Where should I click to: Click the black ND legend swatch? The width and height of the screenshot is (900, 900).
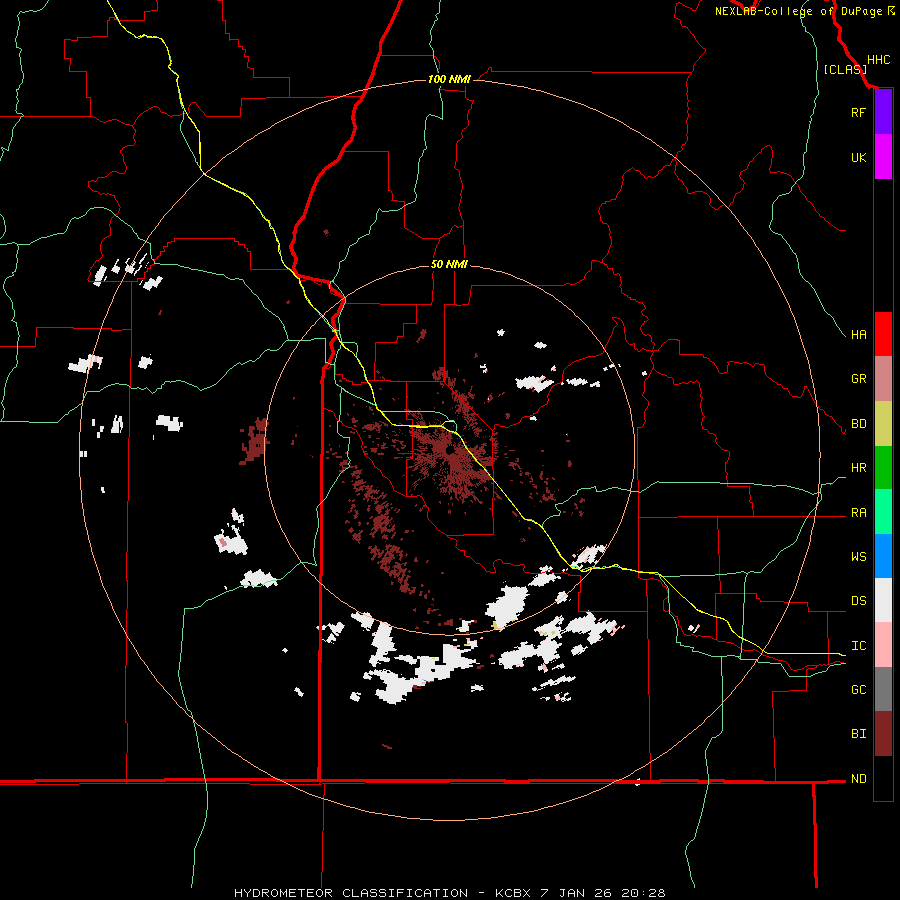883,778
